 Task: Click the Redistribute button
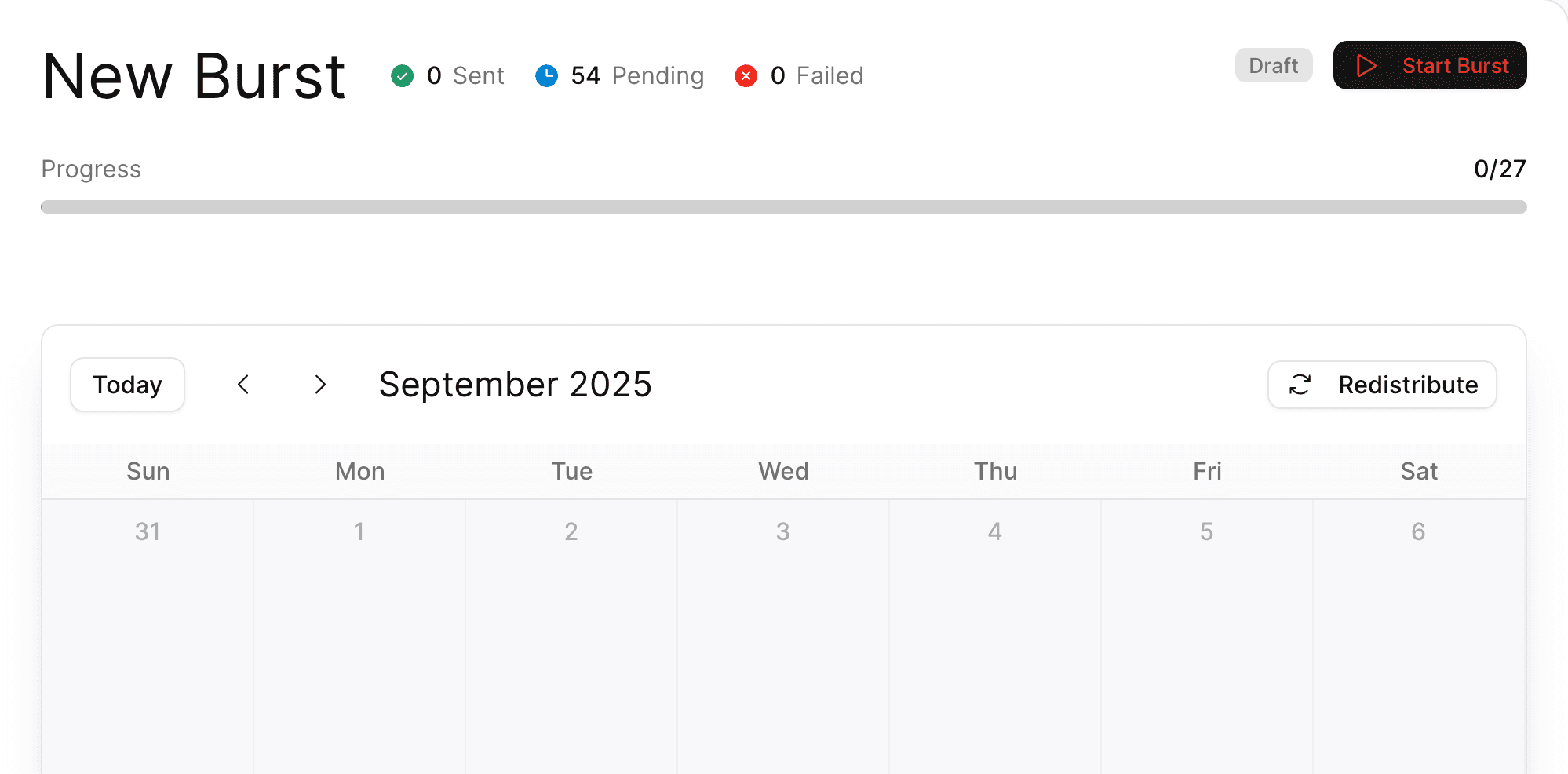(x=1382, y=385)
